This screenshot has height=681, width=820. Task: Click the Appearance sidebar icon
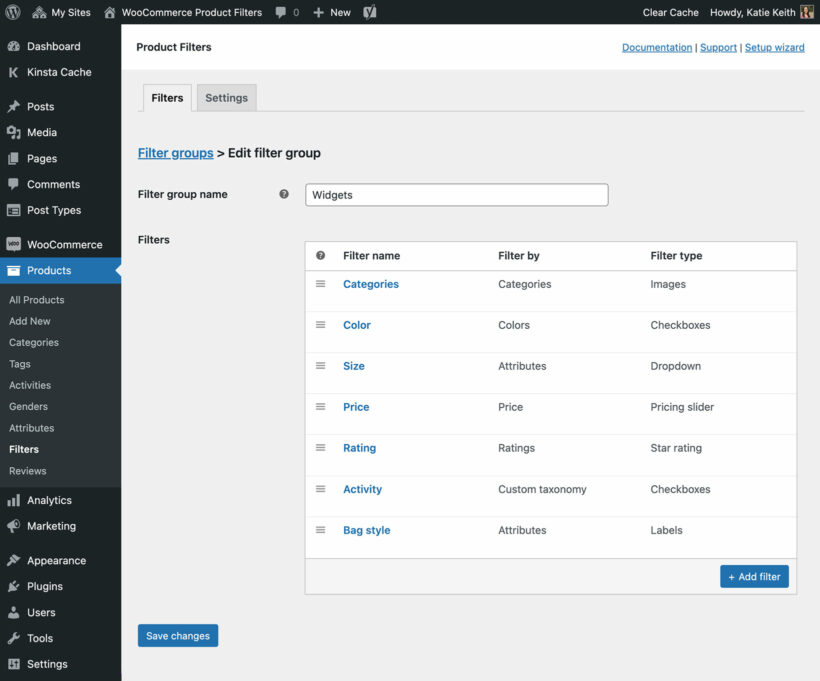tap(14, 560)
